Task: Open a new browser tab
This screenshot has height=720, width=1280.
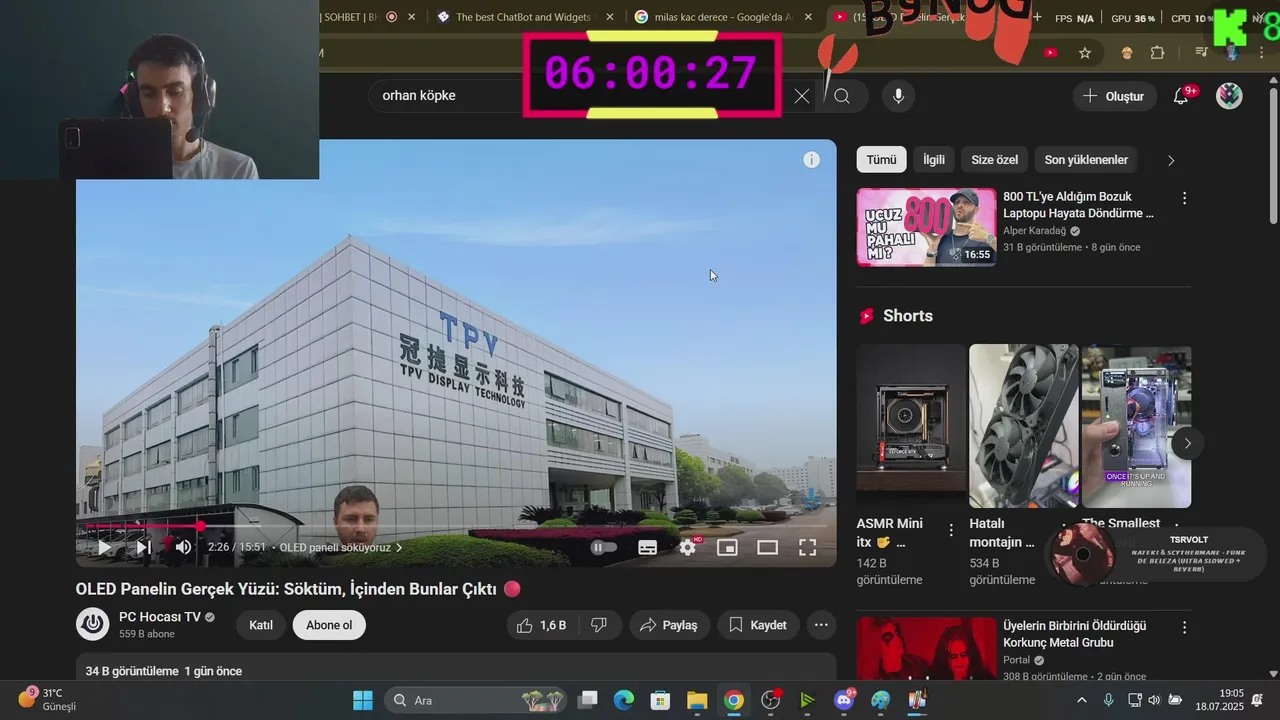Action: (1037, 17)
